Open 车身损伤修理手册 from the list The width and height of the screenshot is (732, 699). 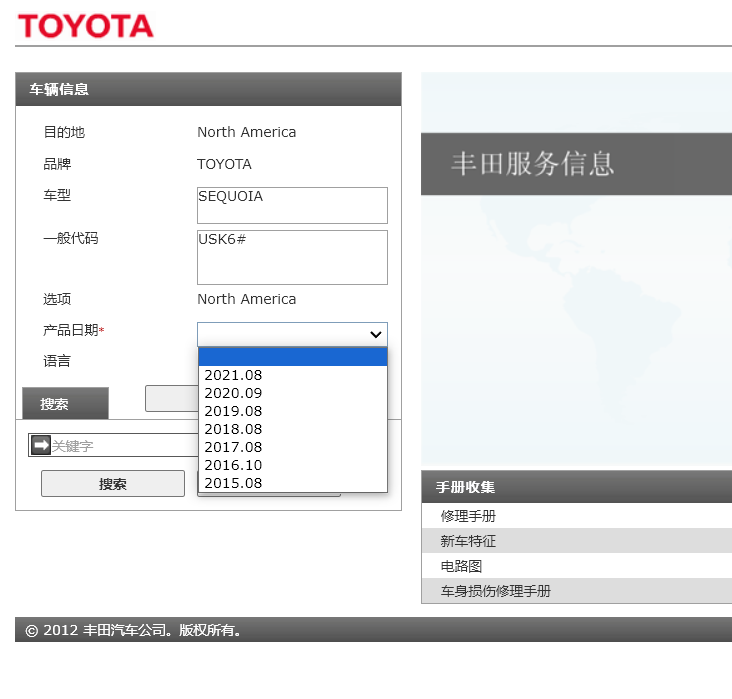pos(495,591)
